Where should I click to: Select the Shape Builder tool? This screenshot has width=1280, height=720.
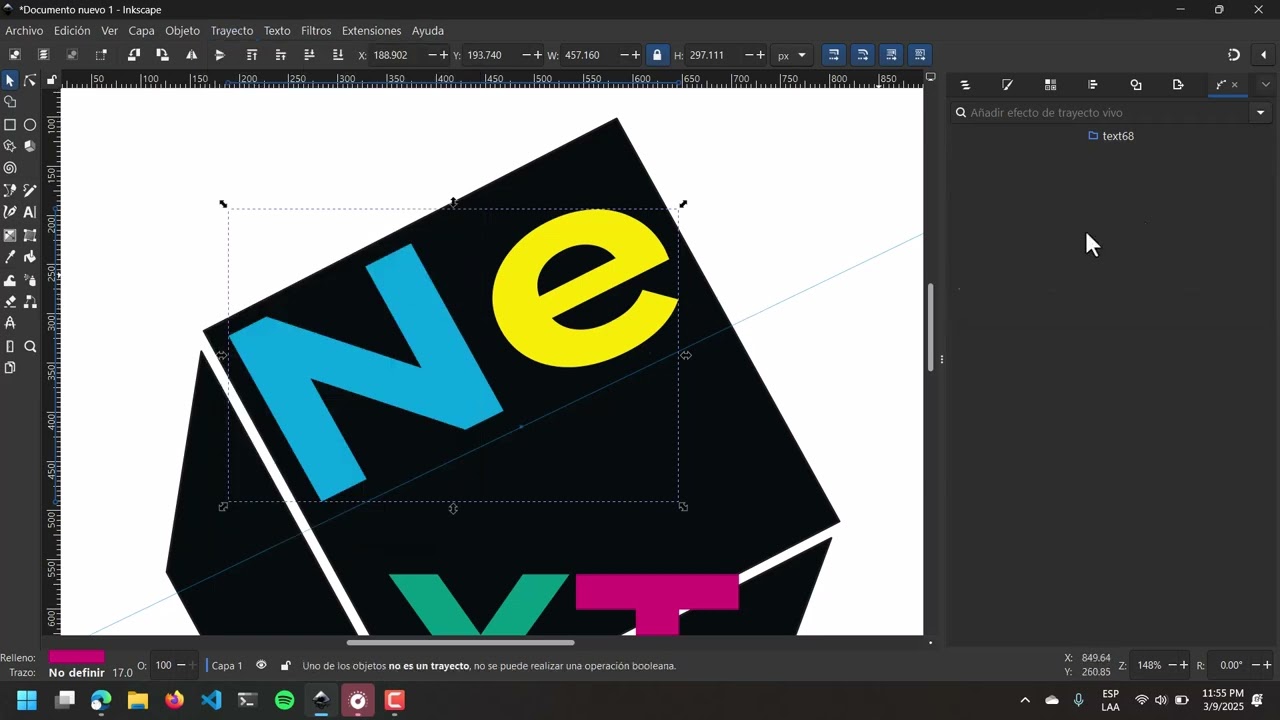10,102
